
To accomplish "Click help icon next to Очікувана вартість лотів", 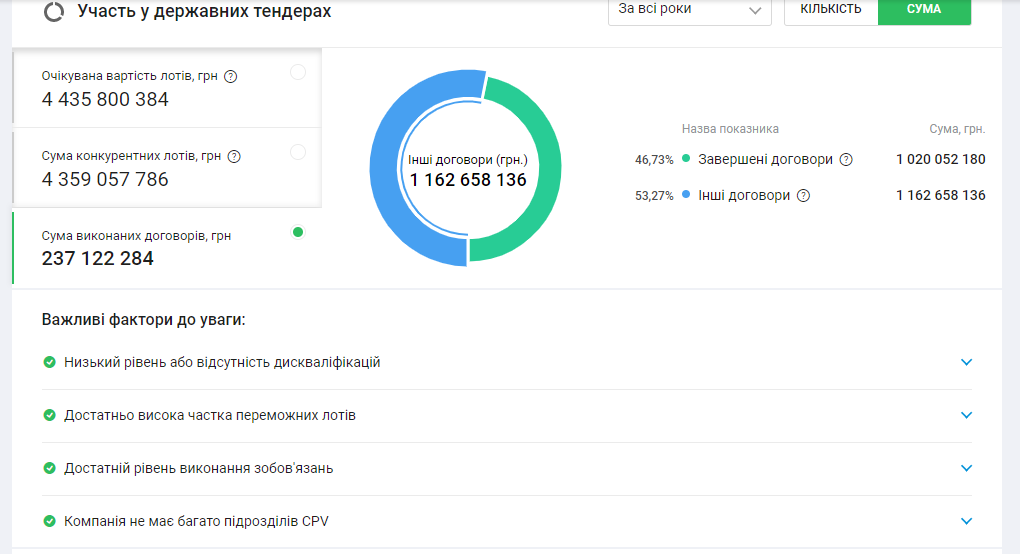I will point(231,76).
